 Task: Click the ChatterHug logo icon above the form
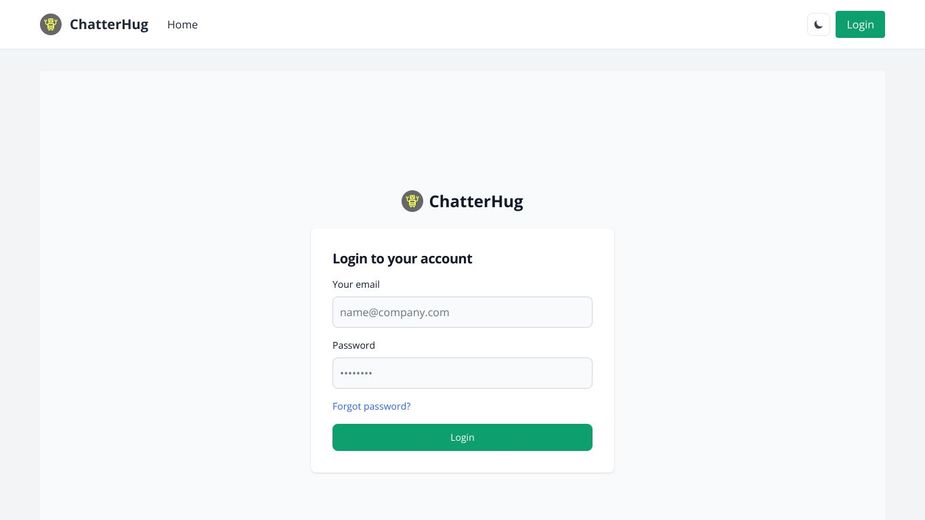tap(412, 201)
